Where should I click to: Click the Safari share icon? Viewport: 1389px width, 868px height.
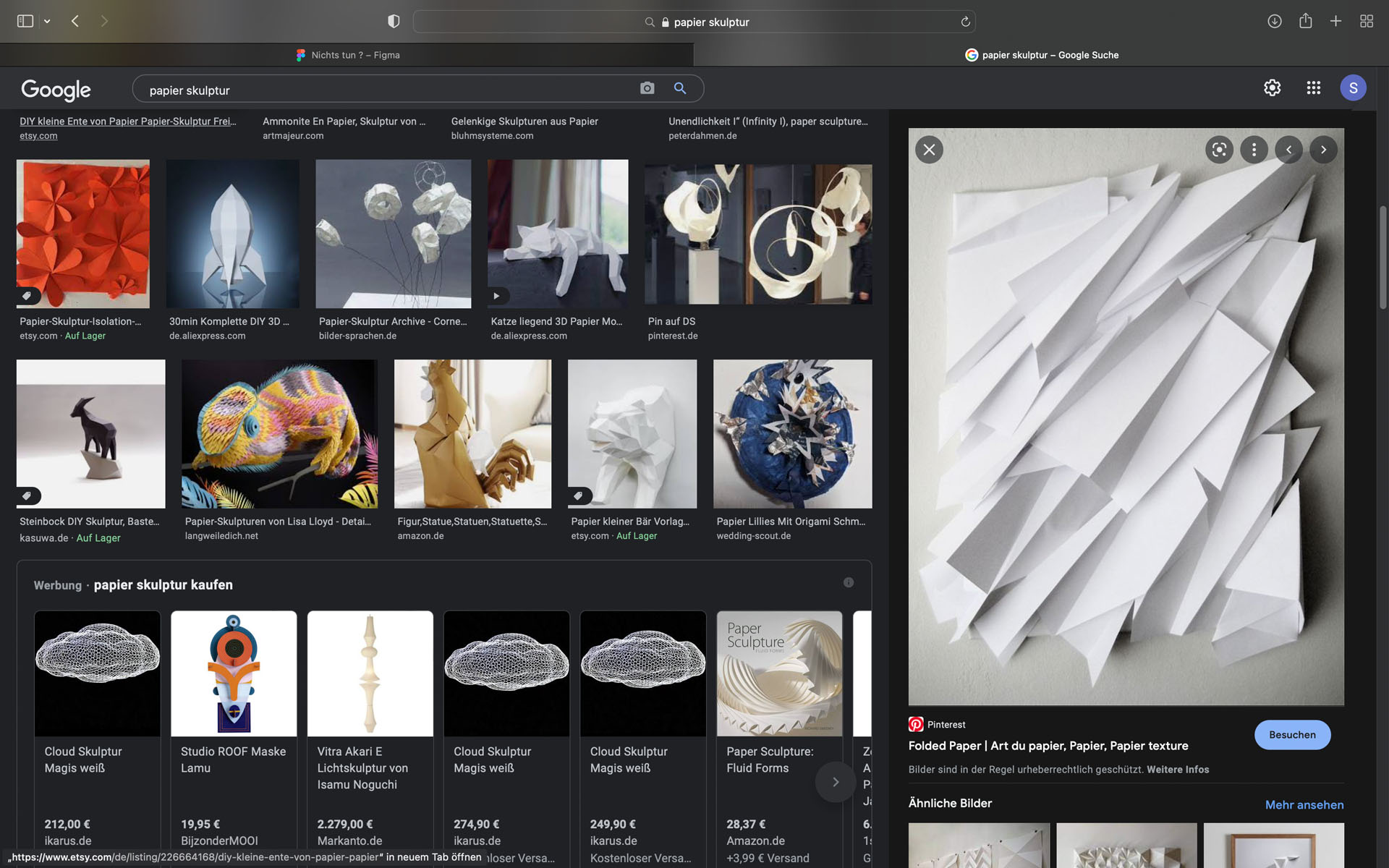point(1305,21)
